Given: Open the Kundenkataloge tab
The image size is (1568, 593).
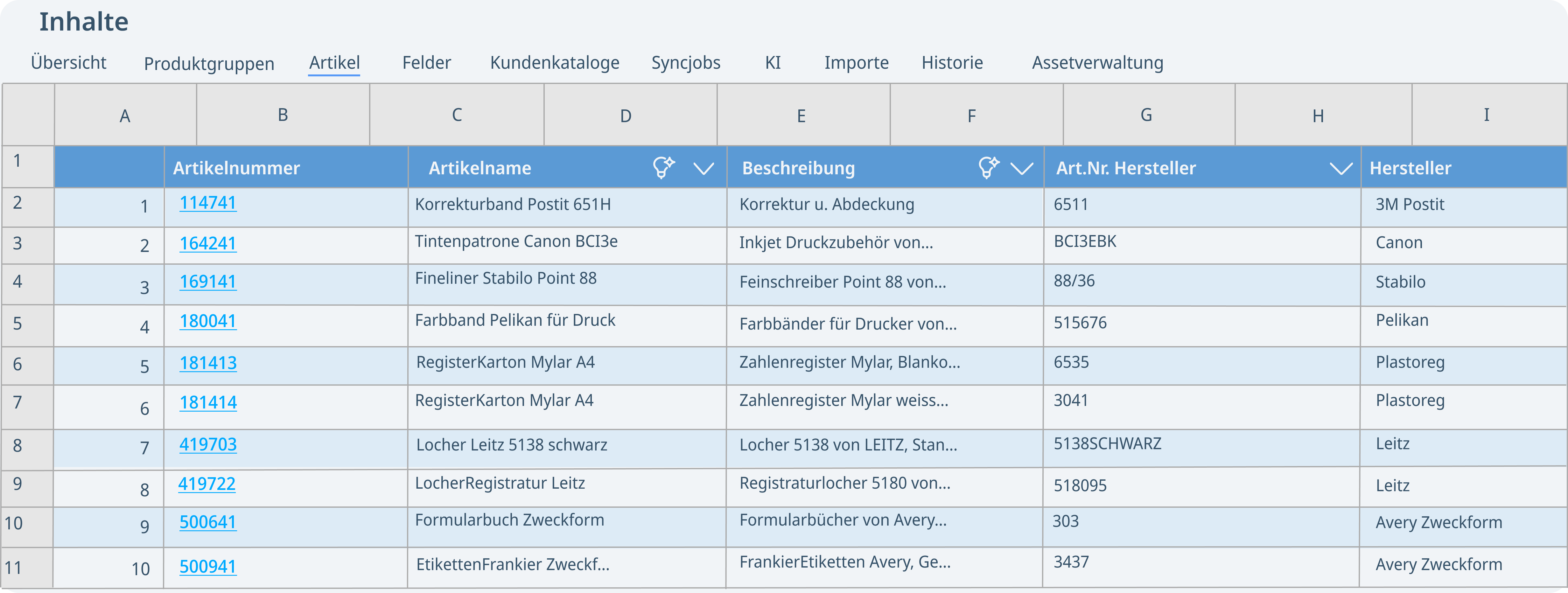Looking at the screenshot, I should click(x=555, y=63).
